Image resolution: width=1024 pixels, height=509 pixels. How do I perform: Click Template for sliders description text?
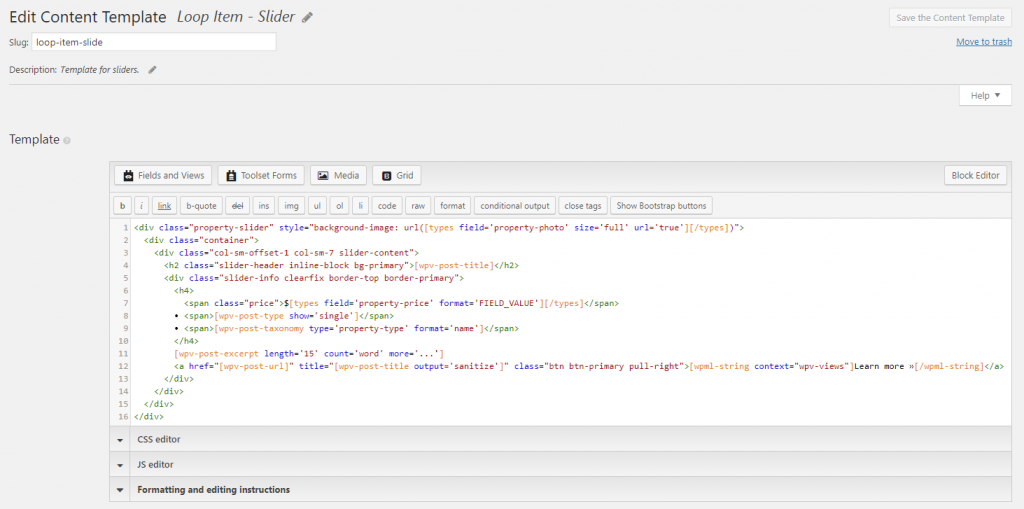click(99, 69)
